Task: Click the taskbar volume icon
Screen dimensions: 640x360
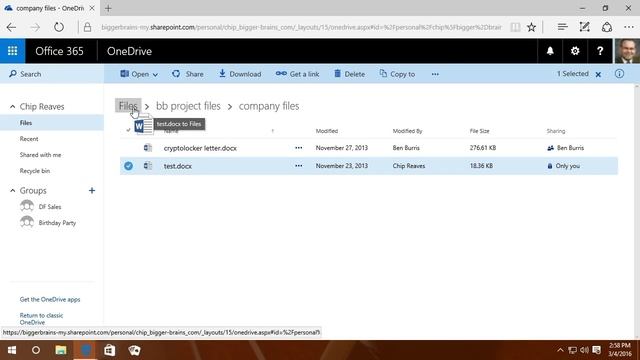Action: [x=584, y=350]
